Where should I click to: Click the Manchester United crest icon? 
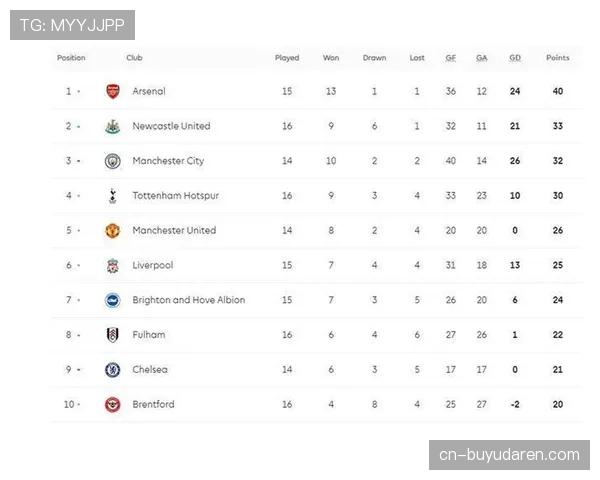coord(112,231)
